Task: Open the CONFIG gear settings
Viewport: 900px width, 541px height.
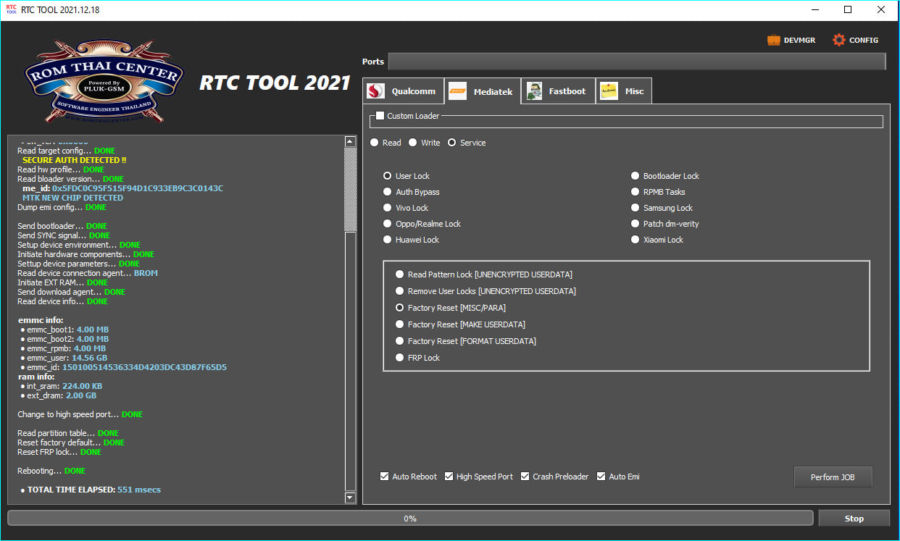Action: (855, 40)
